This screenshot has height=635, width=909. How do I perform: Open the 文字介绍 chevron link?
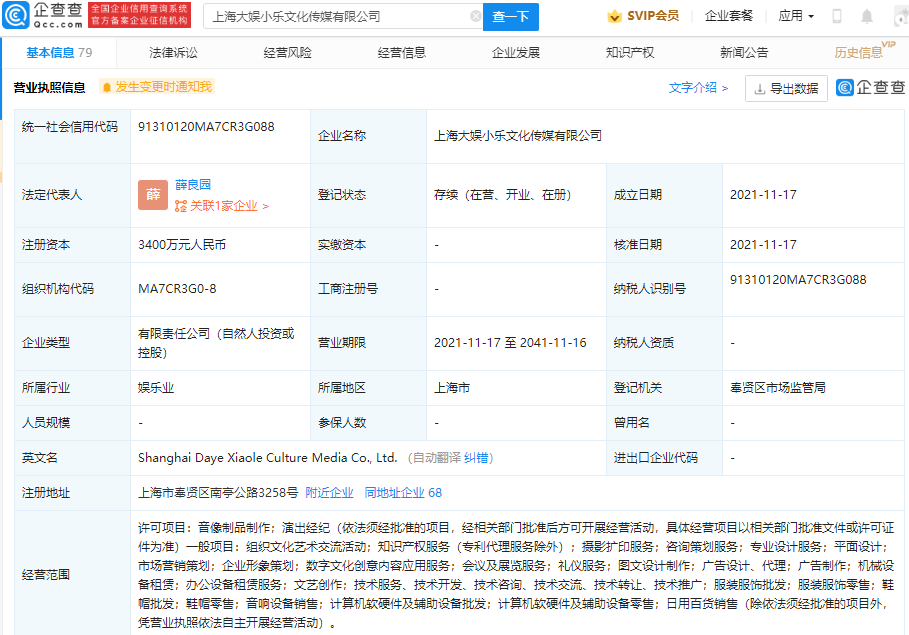(698, 88)
